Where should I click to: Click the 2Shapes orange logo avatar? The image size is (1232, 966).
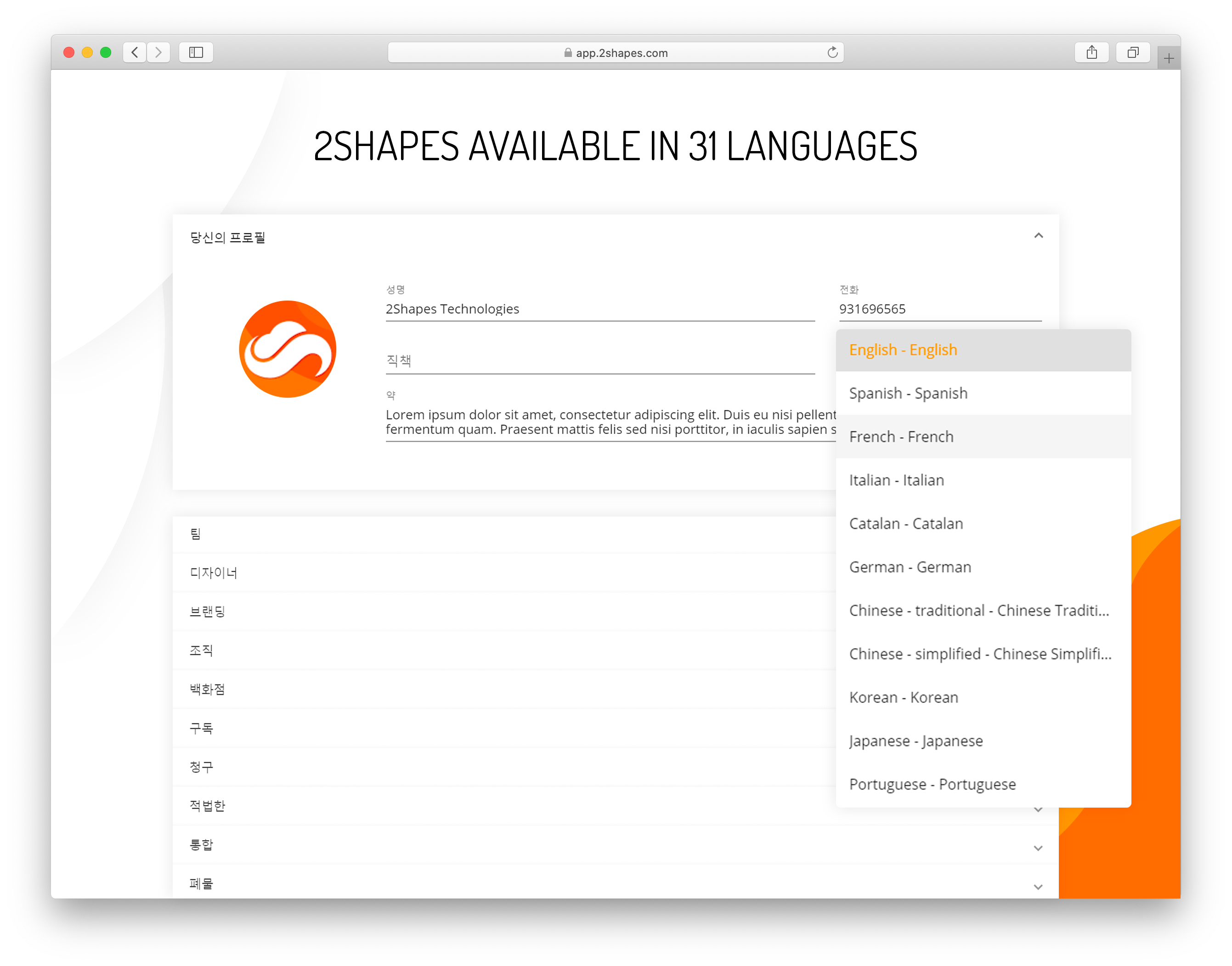click(288, 349)
